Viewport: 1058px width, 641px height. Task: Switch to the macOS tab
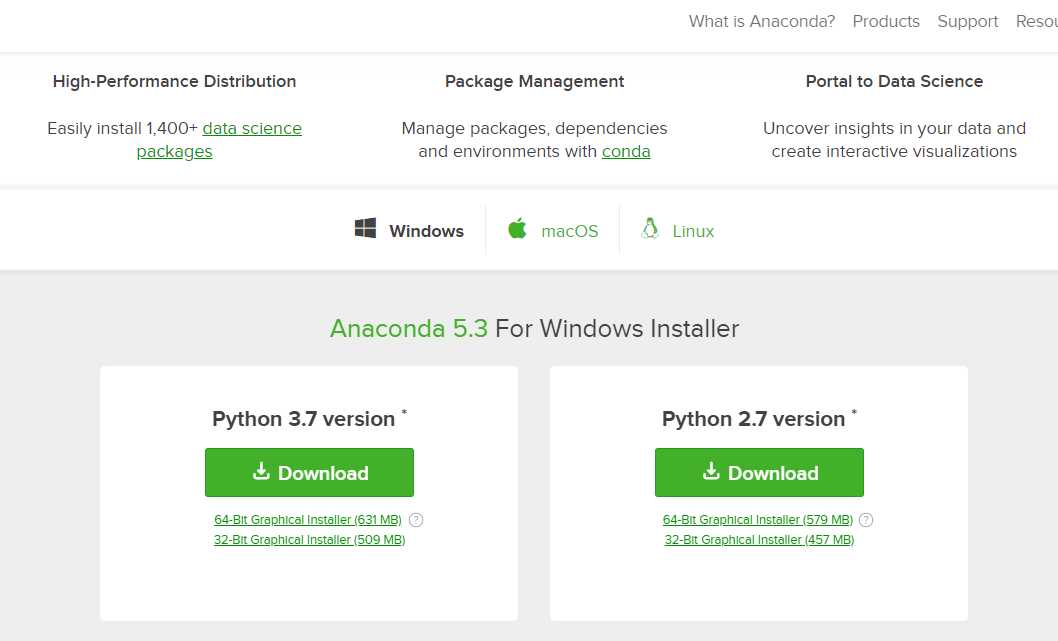569,231
